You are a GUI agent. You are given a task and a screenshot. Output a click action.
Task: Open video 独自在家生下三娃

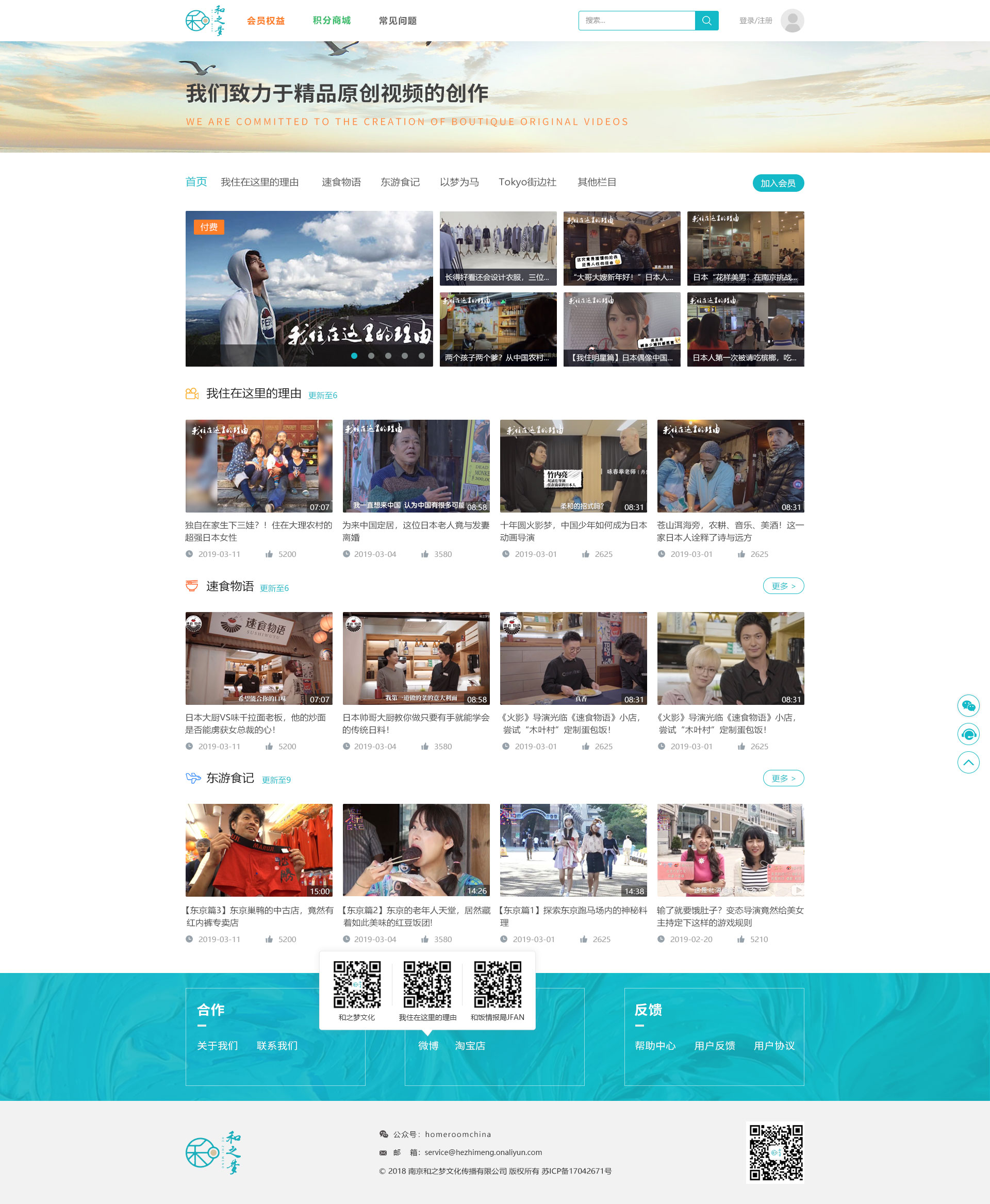coord(259,466)
